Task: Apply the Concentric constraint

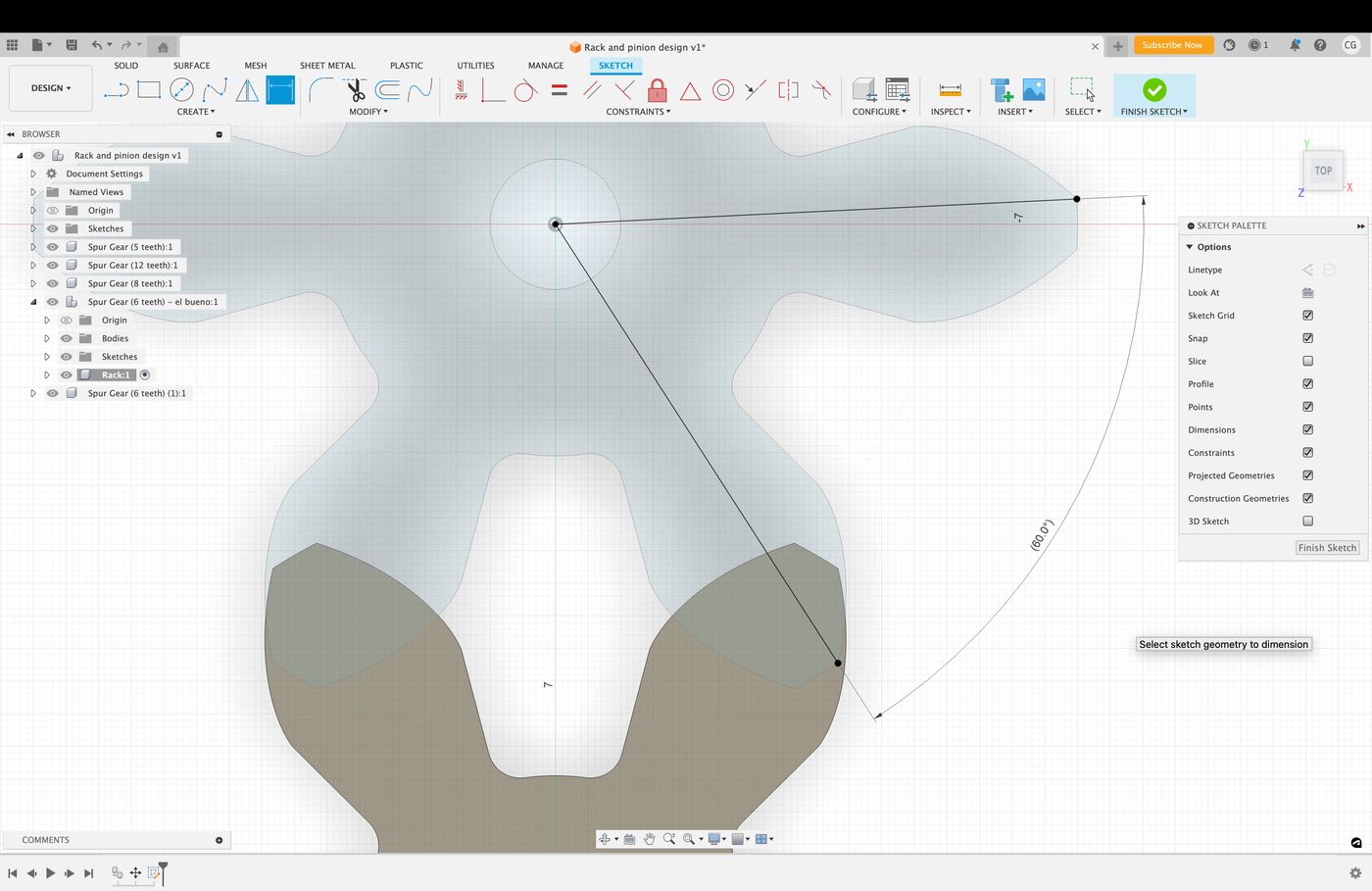Action: tap(723, 90)
